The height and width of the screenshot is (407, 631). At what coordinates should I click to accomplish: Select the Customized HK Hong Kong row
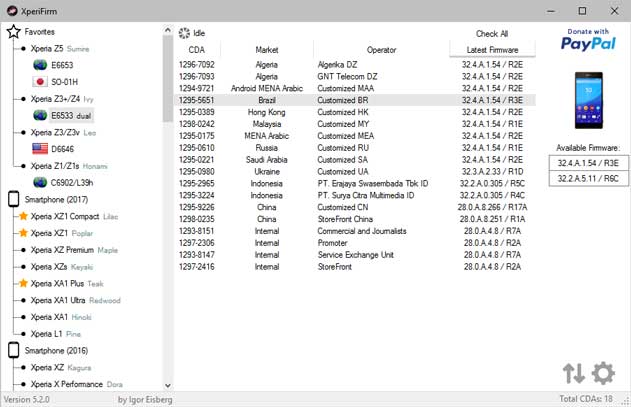355,112
